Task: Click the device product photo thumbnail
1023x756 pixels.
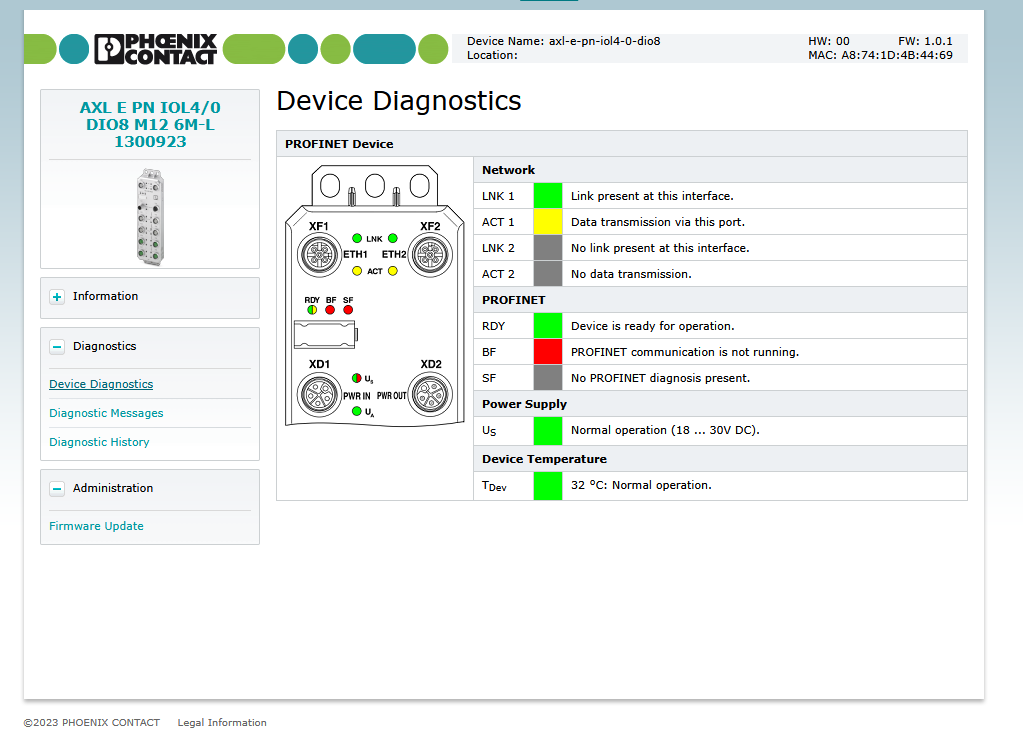Action: coord(150,216)
